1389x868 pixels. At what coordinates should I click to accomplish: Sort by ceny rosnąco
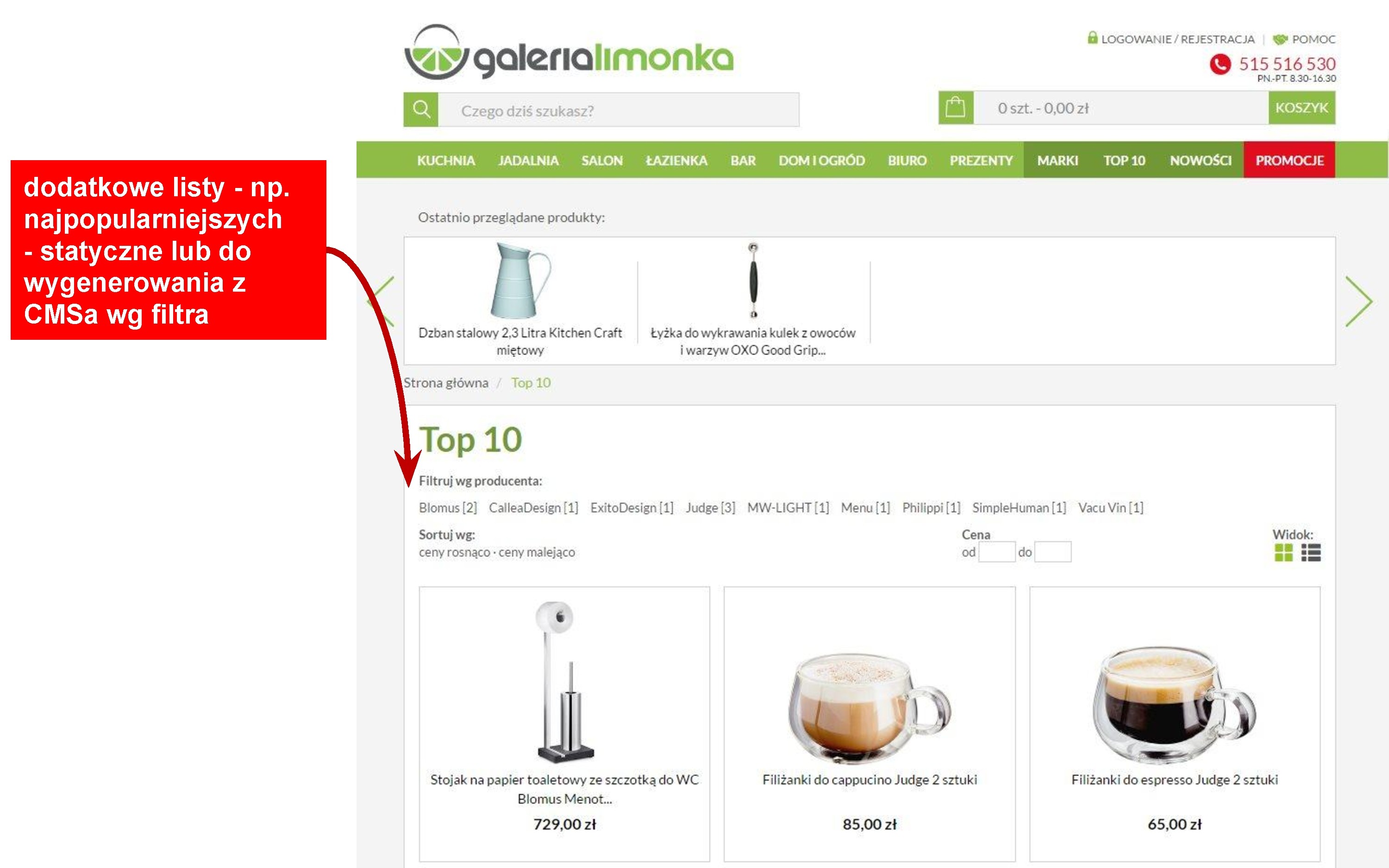[454, 552]
